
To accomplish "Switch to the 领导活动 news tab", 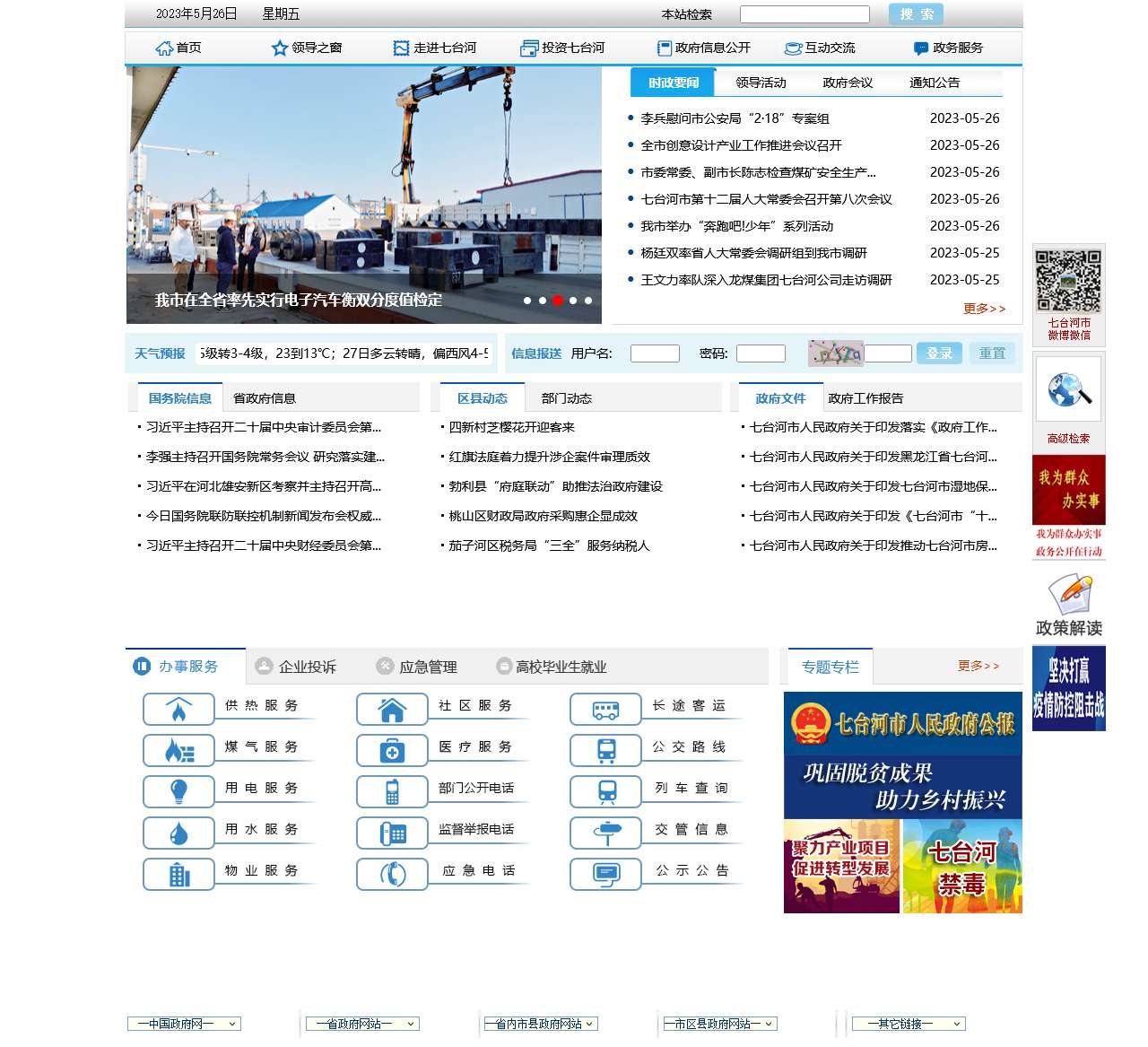I will pos(761,83).
